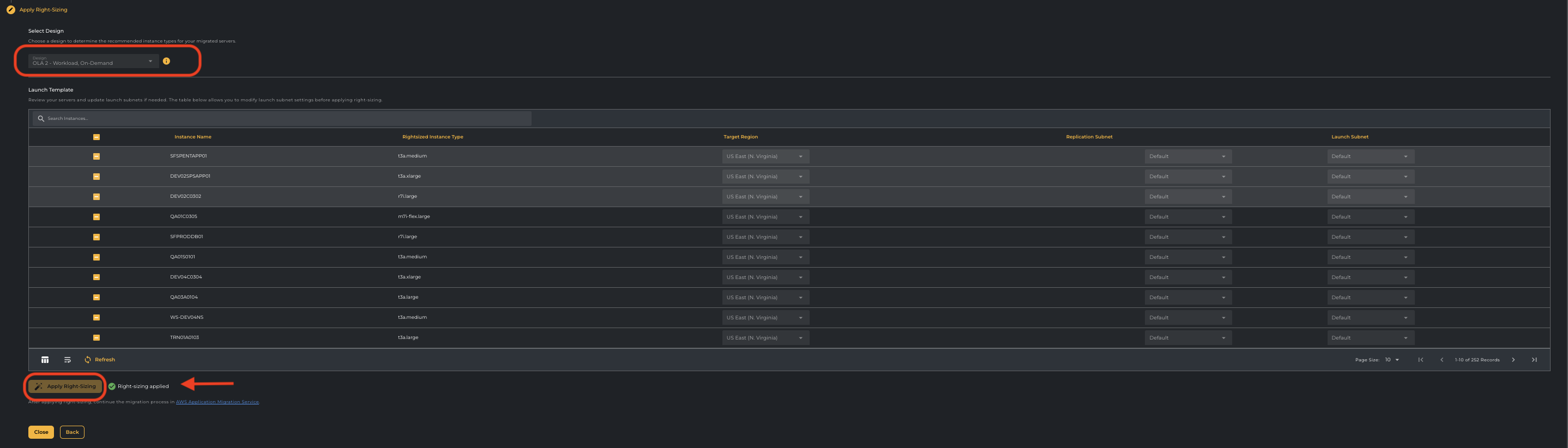The height and width of the screenshot is (448, 1568).
Task: Click the column chooser icon below the table
Action: point(45,360)
